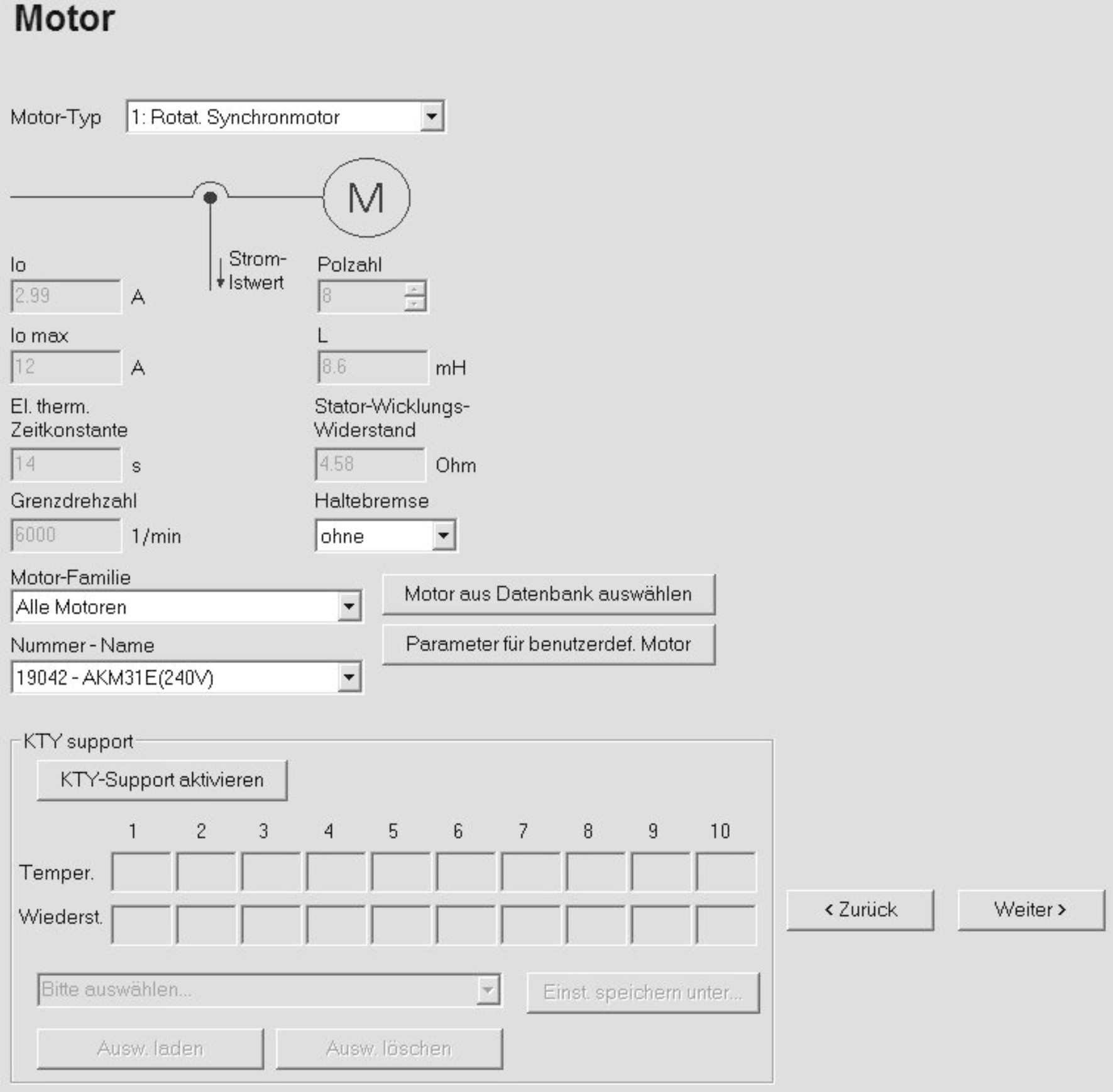Click Wiederst. cell in column 10
This screenshot has width=1113, height=1092.
pos(726,924)
